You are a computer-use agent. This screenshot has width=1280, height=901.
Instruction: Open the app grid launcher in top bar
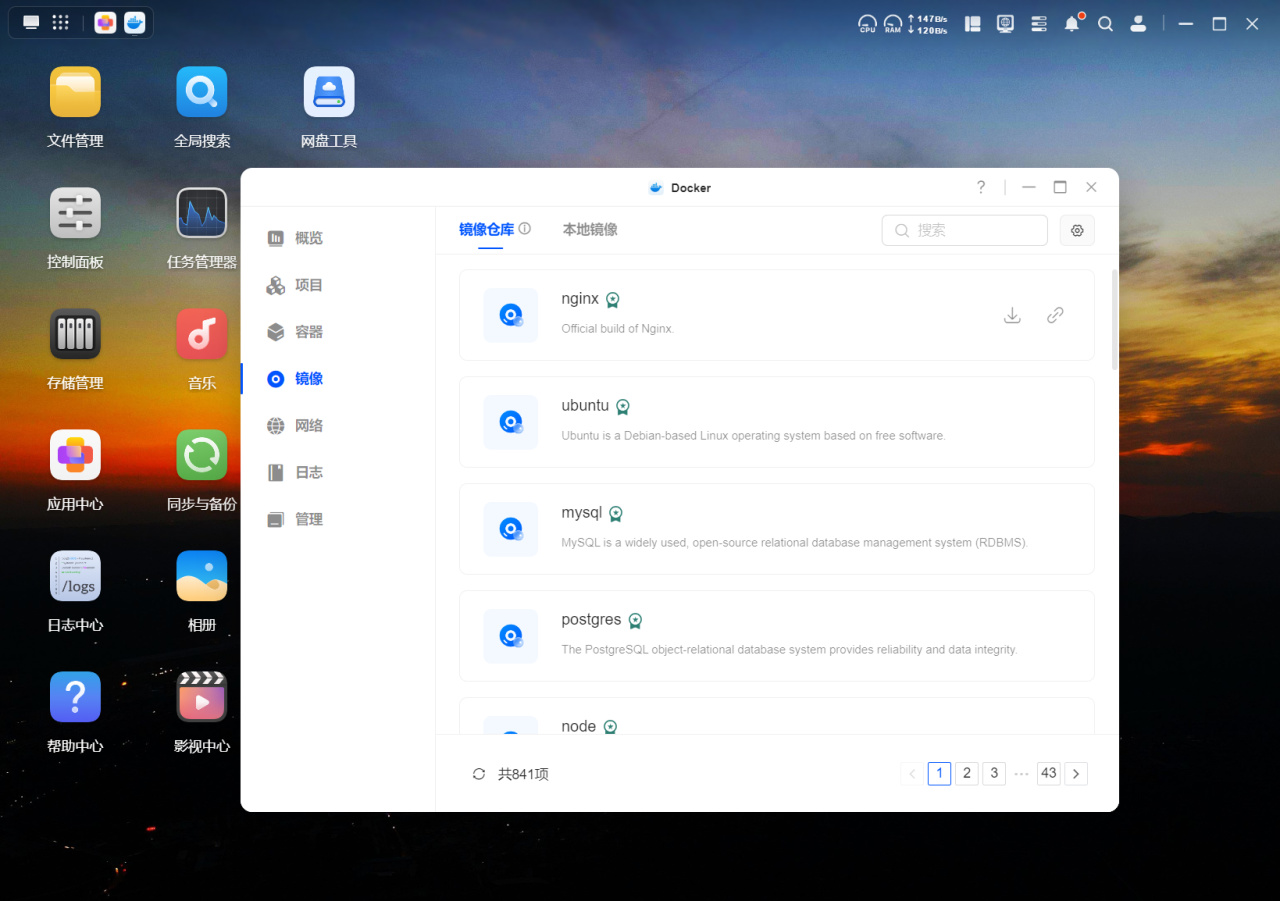click(60, 23)
